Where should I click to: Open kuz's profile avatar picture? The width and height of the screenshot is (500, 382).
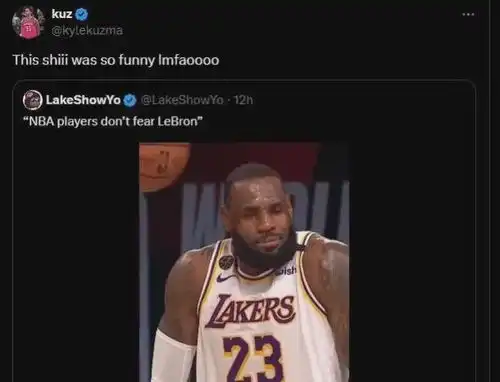point(28,23)
